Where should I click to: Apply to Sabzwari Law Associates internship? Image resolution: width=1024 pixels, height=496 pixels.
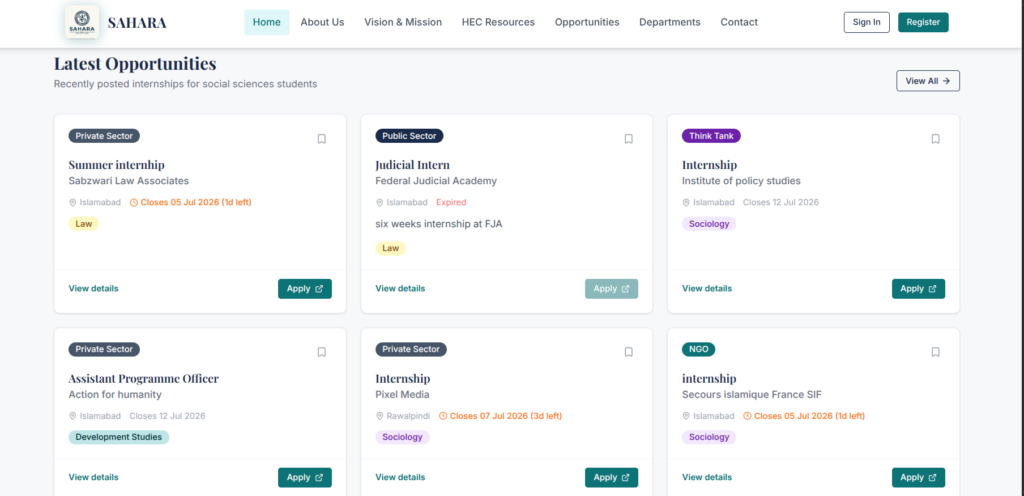pos(305,289)
